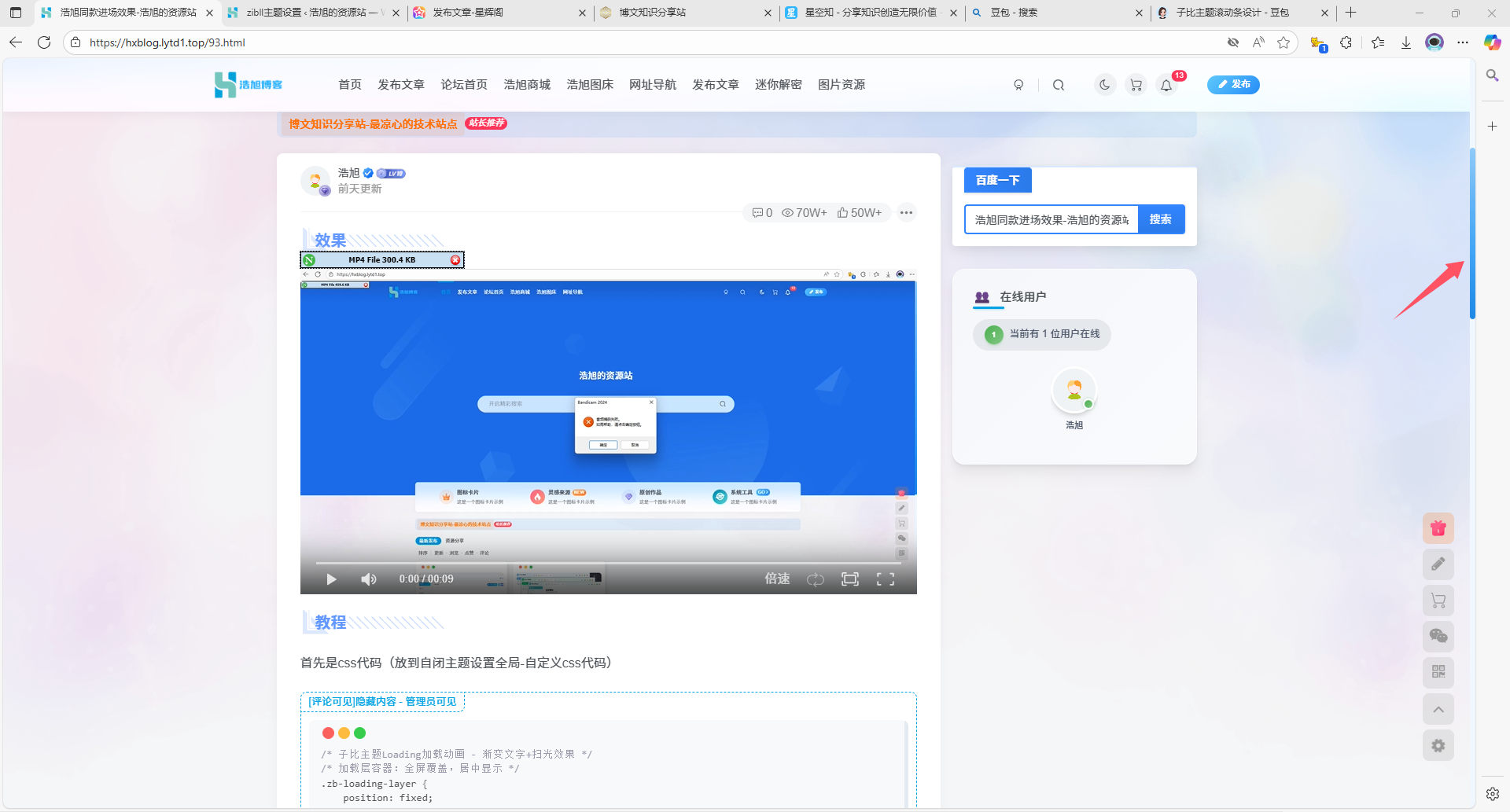
Task: Toggle dark mode with the moon icon
Action: point(1104,84)
